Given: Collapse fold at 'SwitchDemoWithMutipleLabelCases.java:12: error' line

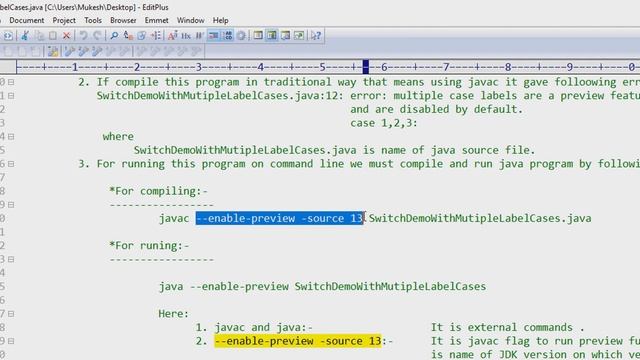Looking at the screenshot, I should click(11, 96).
